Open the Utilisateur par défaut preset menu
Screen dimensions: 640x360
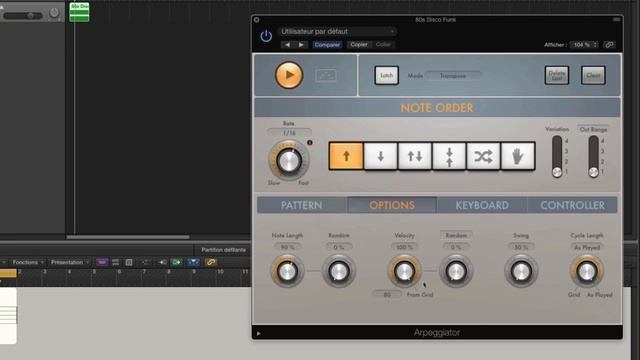pos(337,31)
